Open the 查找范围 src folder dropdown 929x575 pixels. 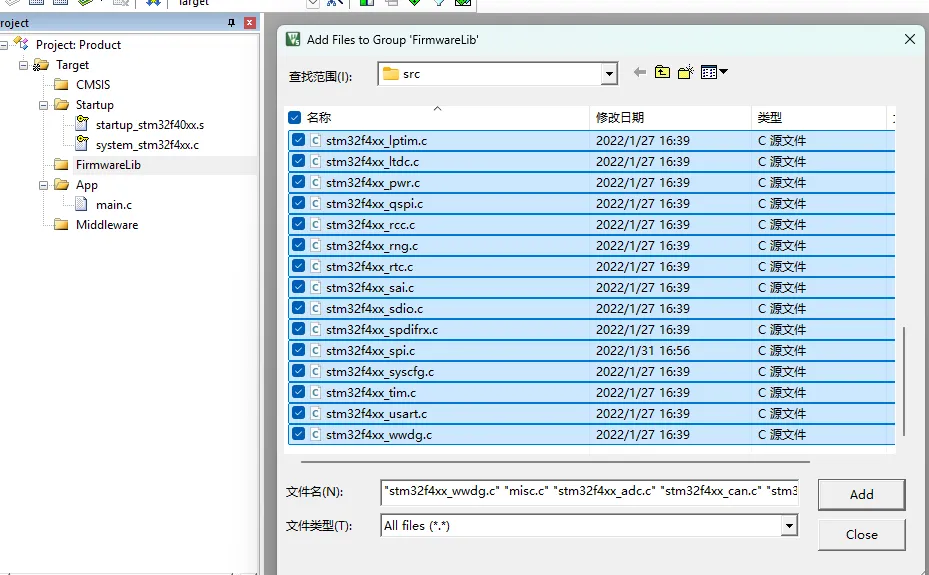point(609,74)
